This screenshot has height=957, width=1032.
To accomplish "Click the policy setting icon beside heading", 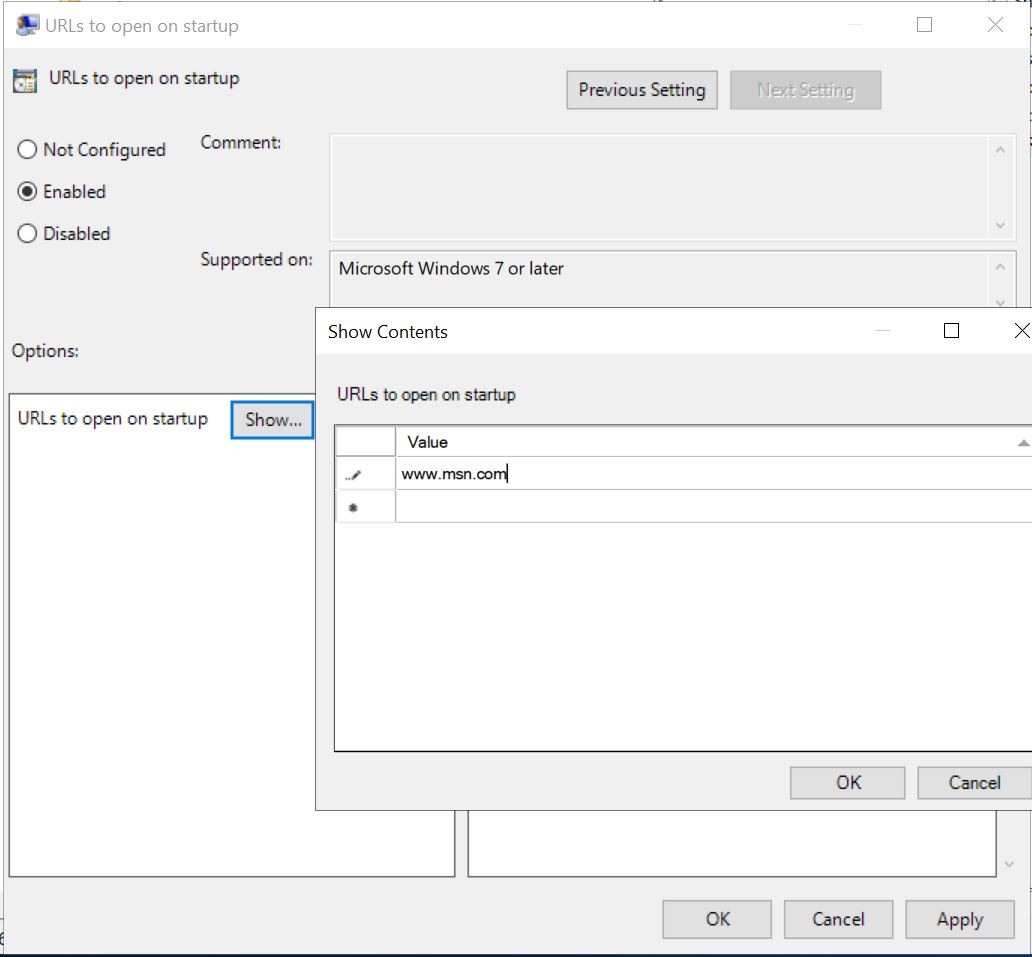I will tap(25, 80).
